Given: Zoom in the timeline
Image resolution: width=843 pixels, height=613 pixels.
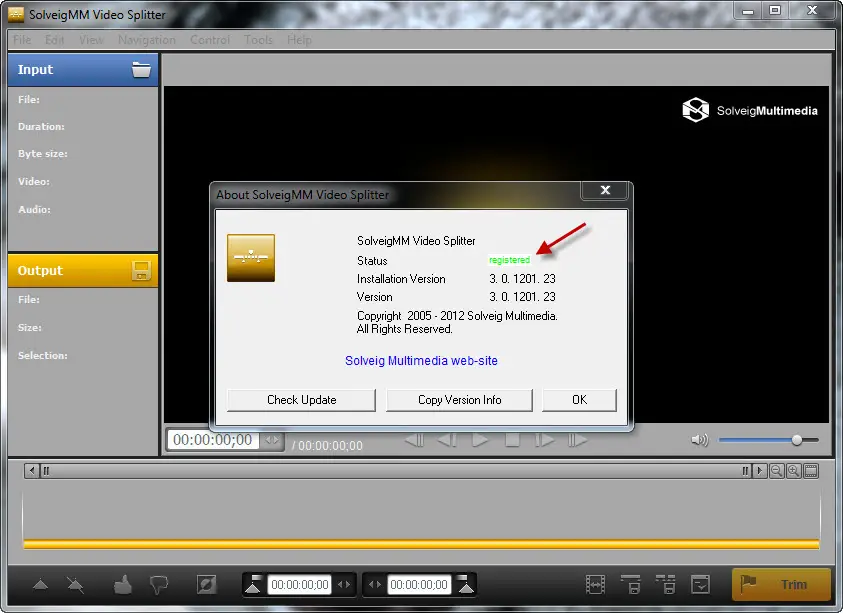Looking at the screenshot, I should tap(794, 471).
